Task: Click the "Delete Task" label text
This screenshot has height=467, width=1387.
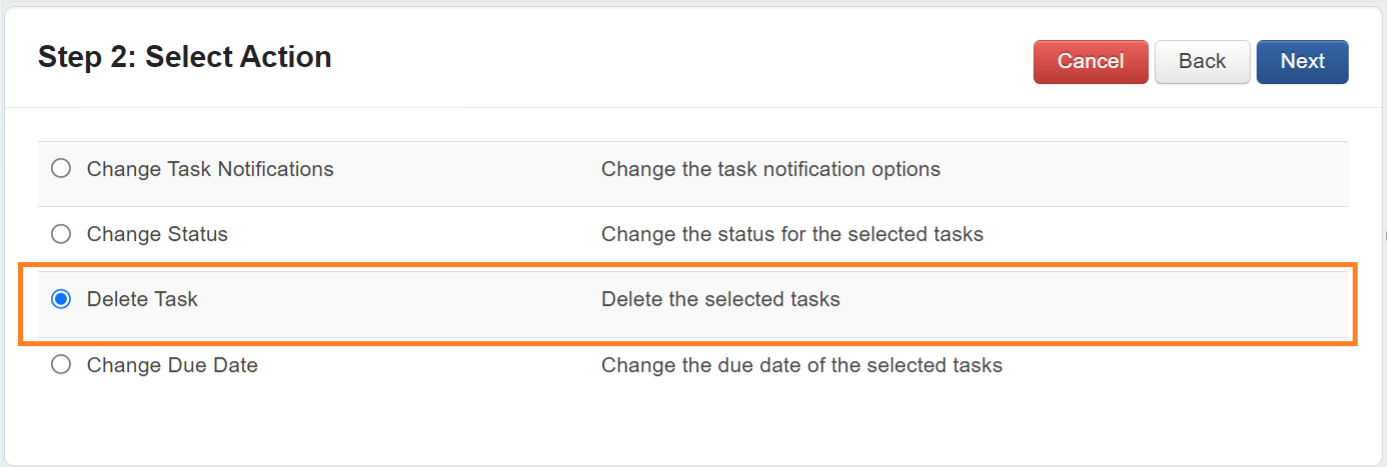Action: (x=142, y=299)
